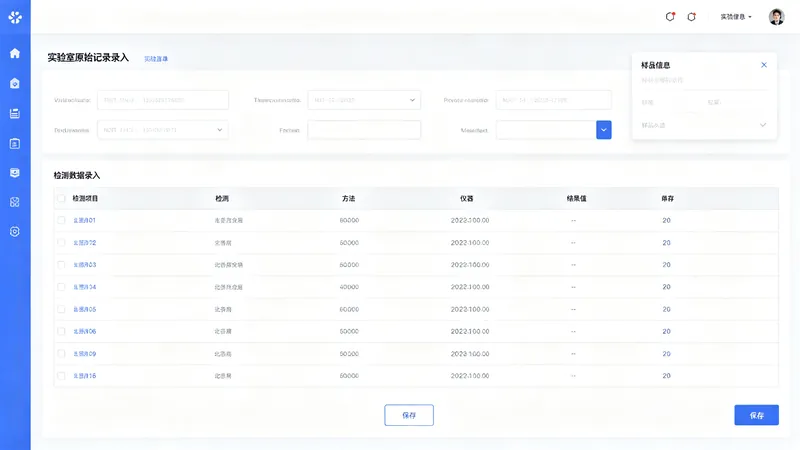The width and height of the screenshot is (800, 450).
Task: Click the empty Foctnon input field
Action: 364,130
